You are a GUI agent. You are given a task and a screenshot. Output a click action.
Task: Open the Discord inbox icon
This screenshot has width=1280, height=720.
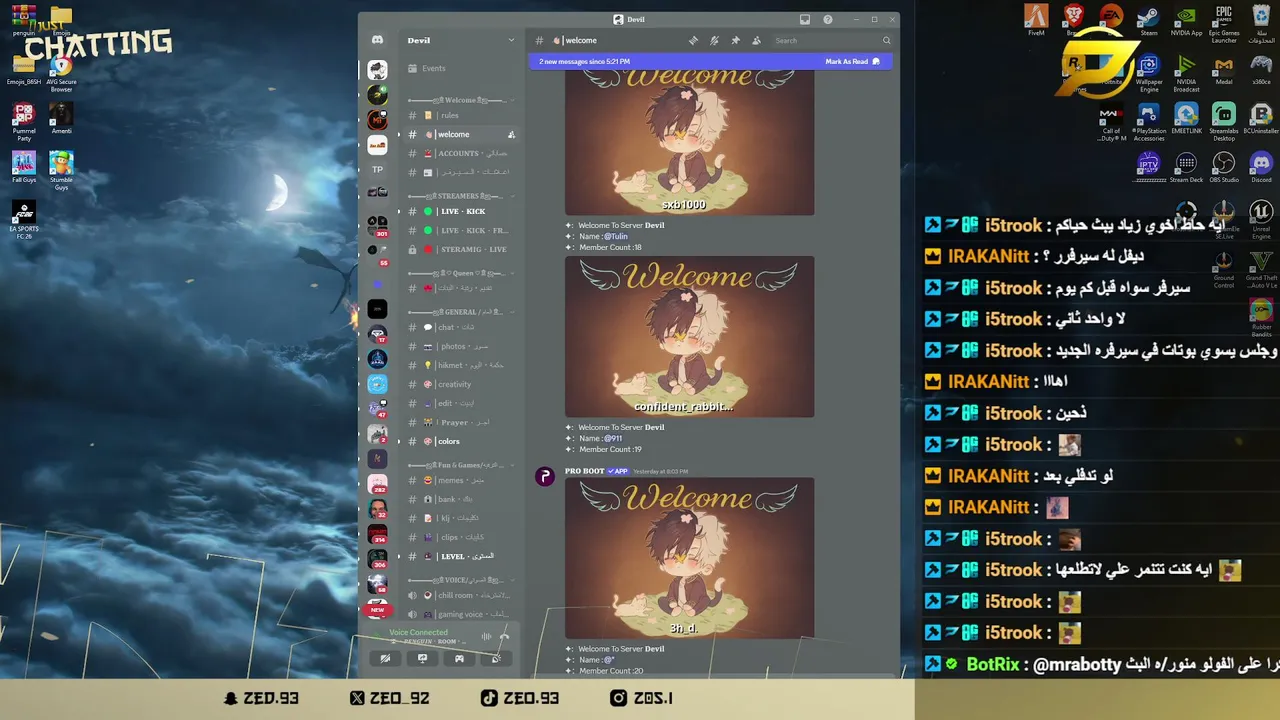click(805, 19)
